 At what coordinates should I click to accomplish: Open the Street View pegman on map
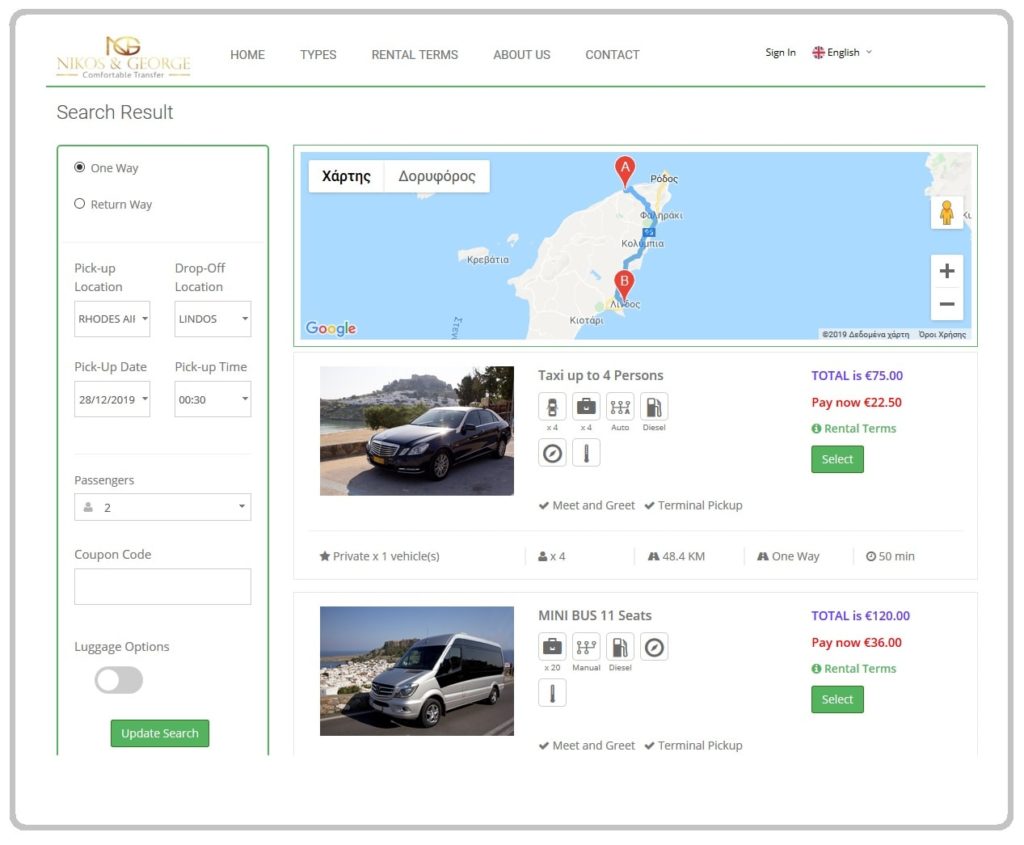[946, 212]
